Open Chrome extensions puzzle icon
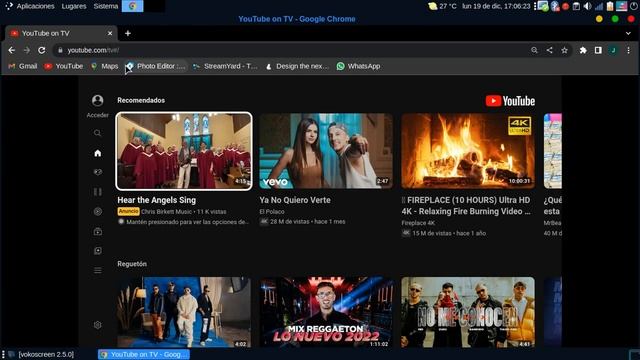Screen dimensions: 640x360 pos(583,50)
